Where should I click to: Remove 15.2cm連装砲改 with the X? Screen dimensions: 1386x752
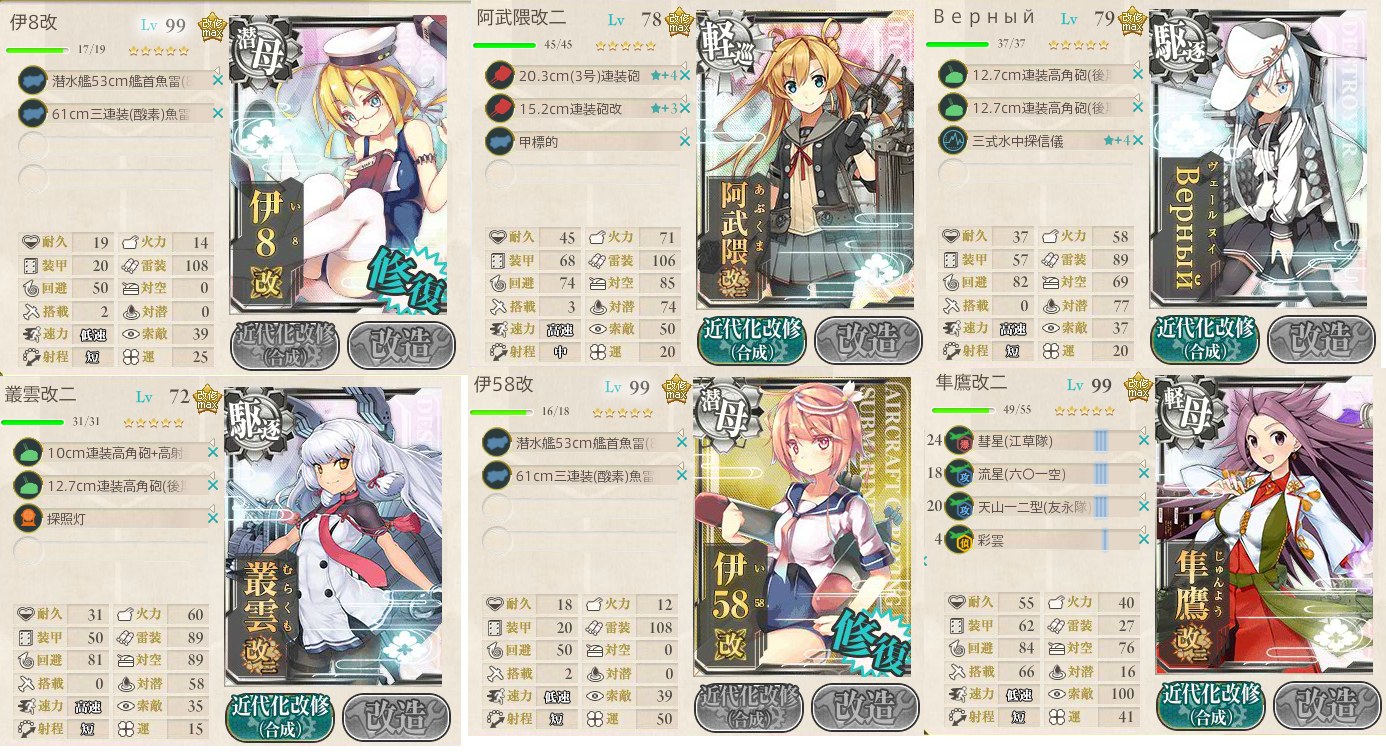pyautogui.click(x=685, y=108)
